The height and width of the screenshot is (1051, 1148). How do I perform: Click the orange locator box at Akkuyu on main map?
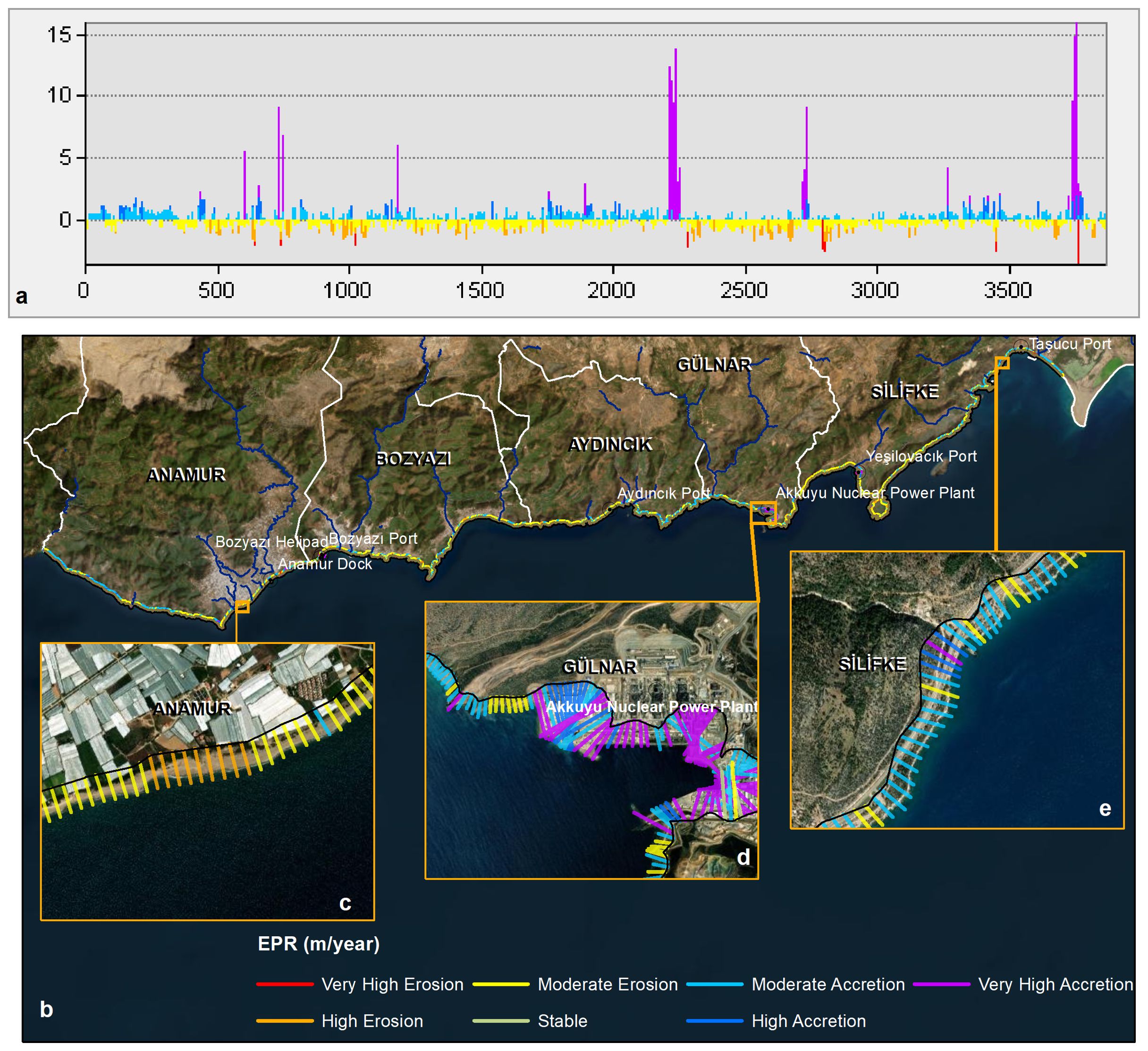763,513
